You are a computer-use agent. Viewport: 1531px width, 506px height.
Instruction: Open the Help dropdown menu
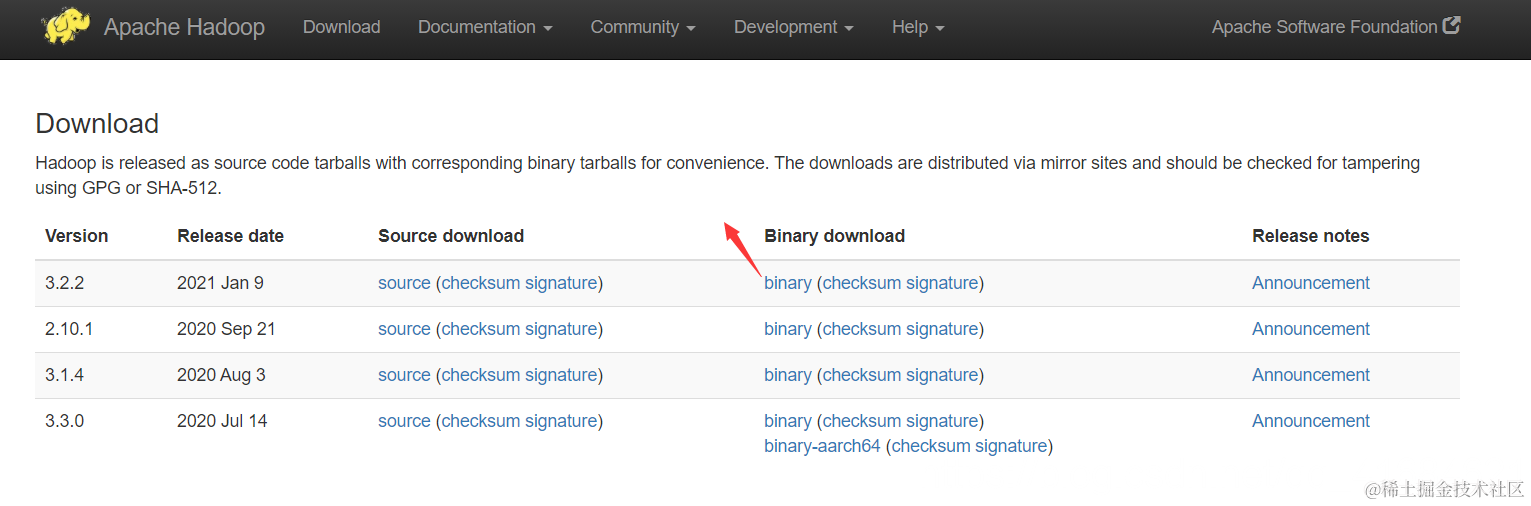[918, 27]
